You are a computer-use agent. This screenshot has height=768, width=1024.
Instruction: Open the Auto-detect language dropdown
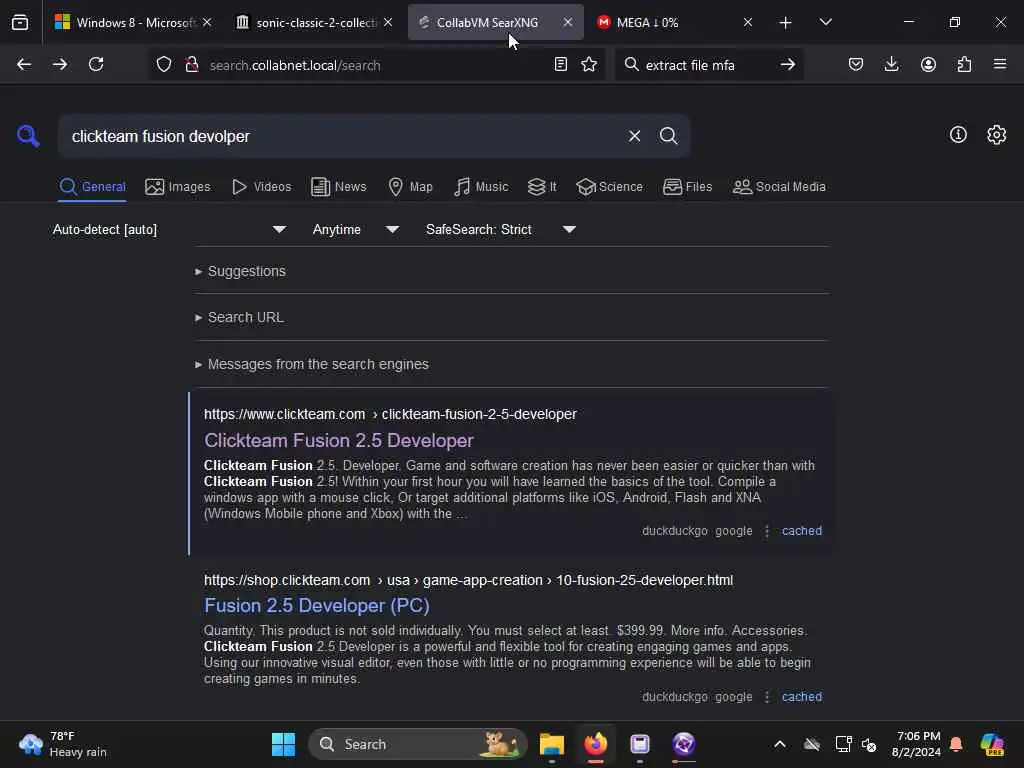click(x=169, y=229)
